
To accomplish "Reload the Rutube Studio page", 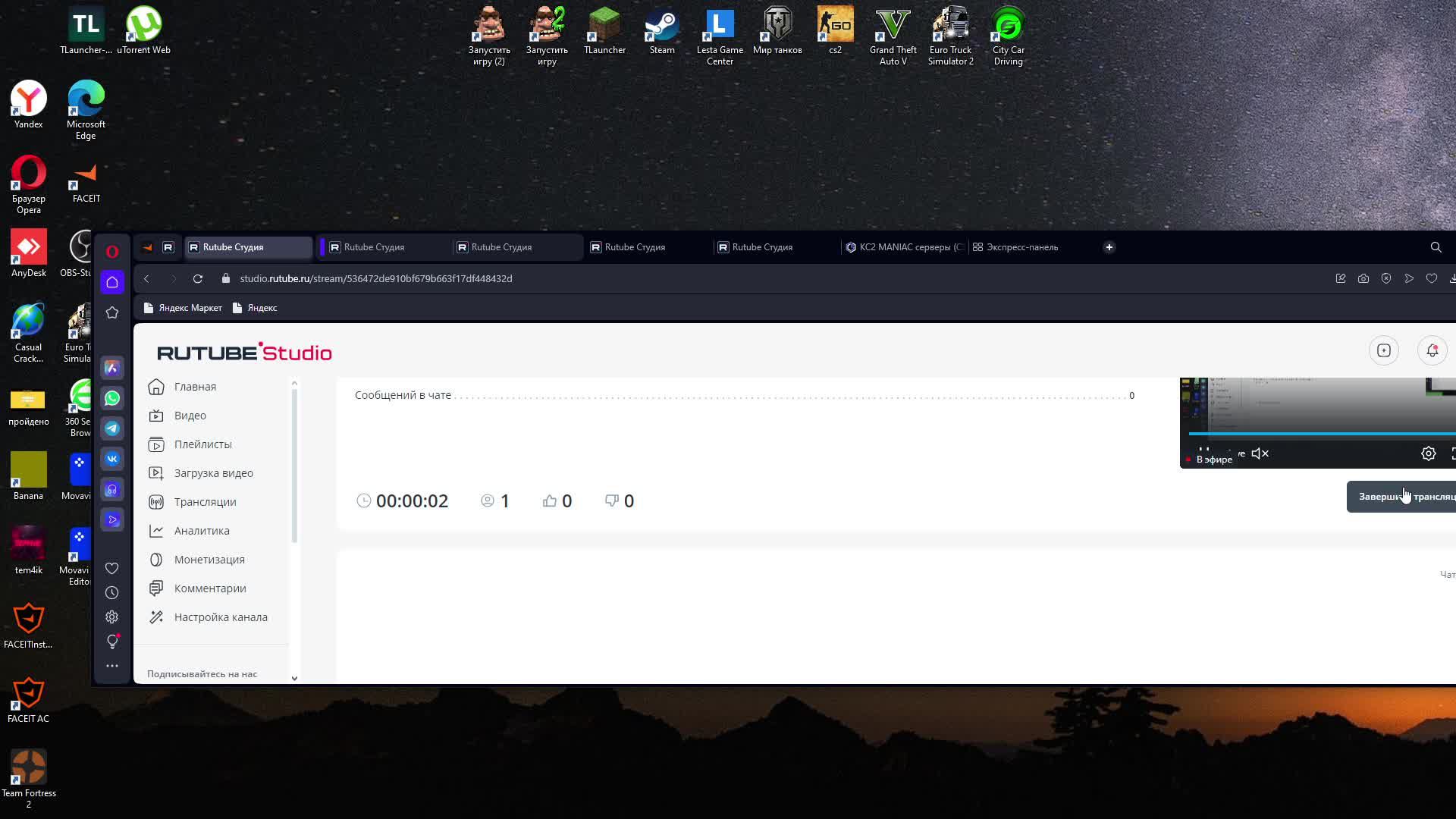I will [x=198, y=279].
